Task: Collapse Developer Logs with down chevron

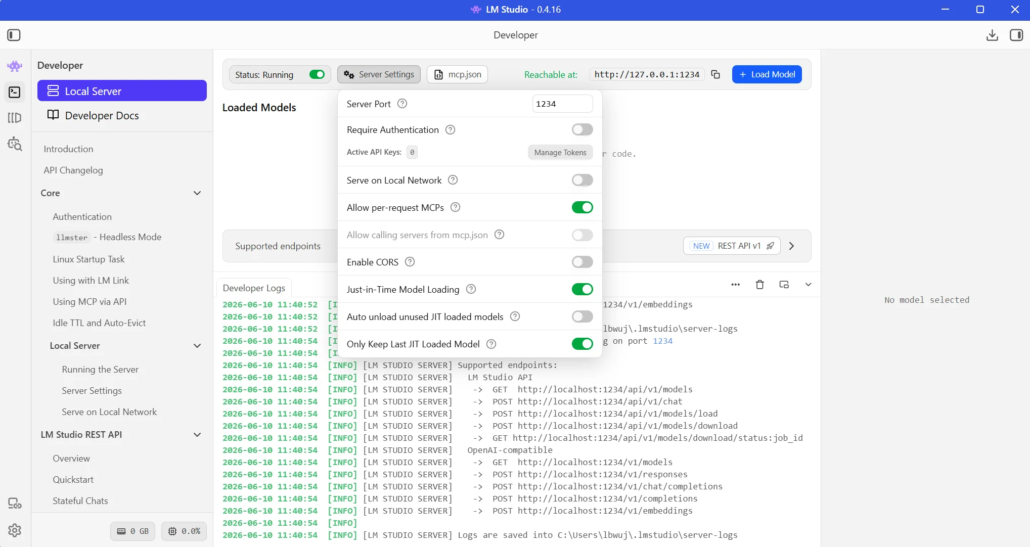Action: [x=808, y=285]
